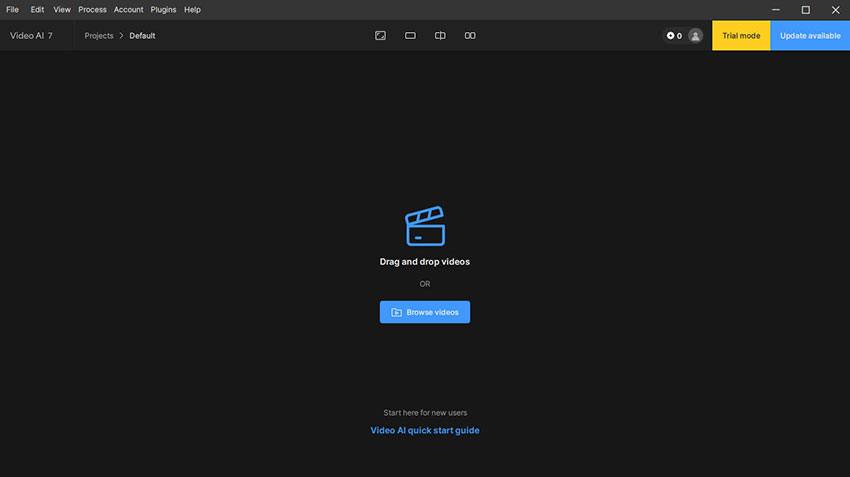Click the yellow Trial mode button
850x477 pixels.
coord(741,36)
